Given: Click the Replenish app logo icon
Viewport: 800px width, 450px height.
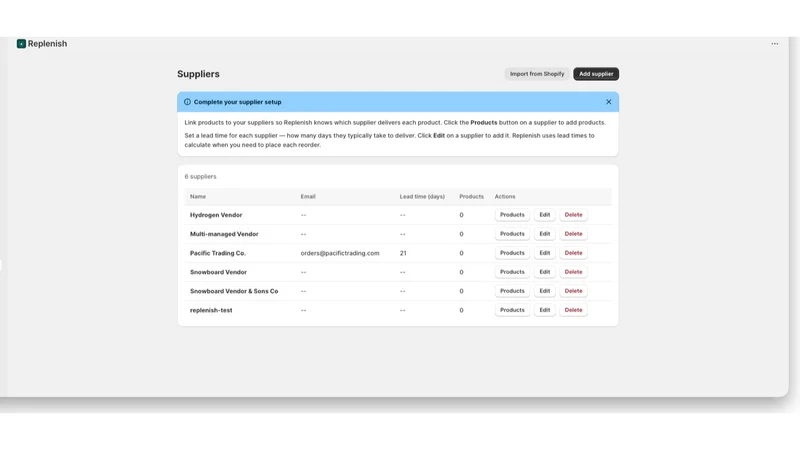Looking at the screenshot, I should [x=21, y=44].
